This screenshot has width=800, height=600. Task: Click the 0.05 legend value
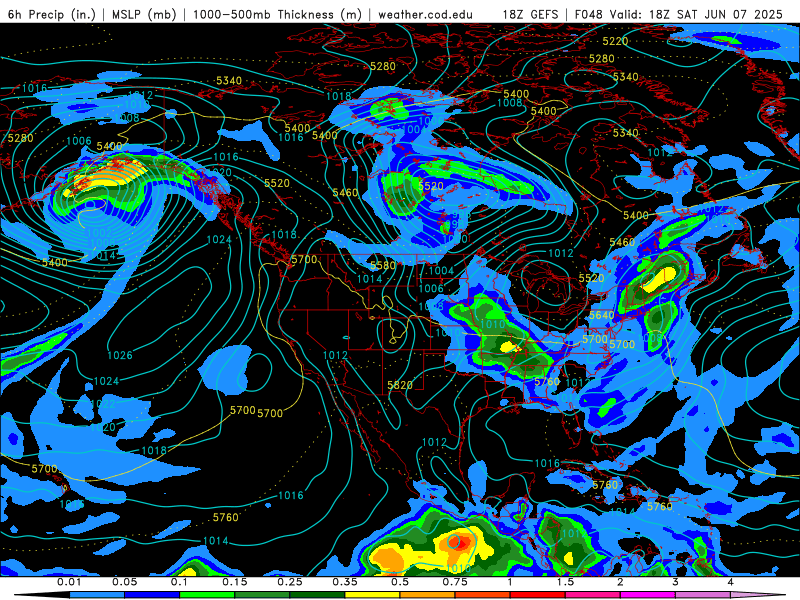[x=124, y=582]
